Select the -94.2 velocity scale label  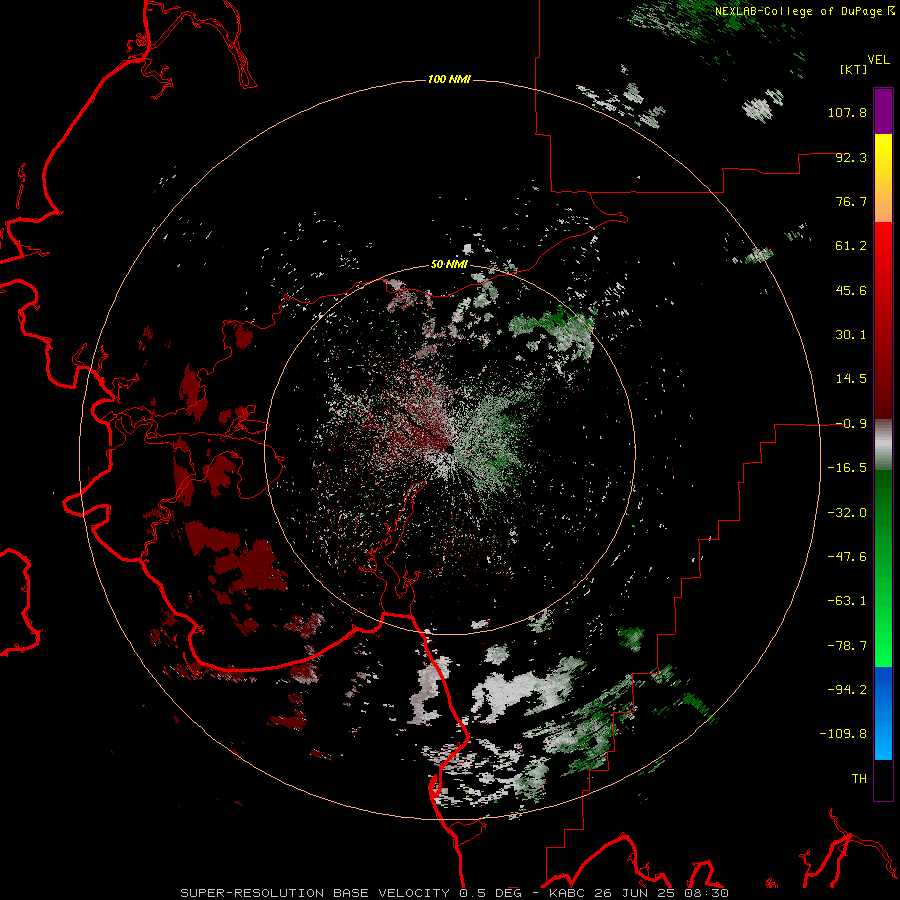[x=847, y=690]
